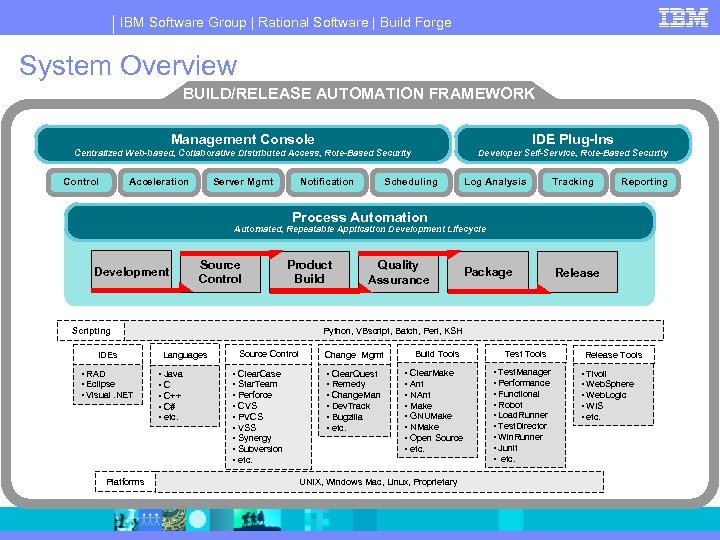Click 'Perforce' in Source Control list
The height and width of the screenshot is (540, 720).
255,395
